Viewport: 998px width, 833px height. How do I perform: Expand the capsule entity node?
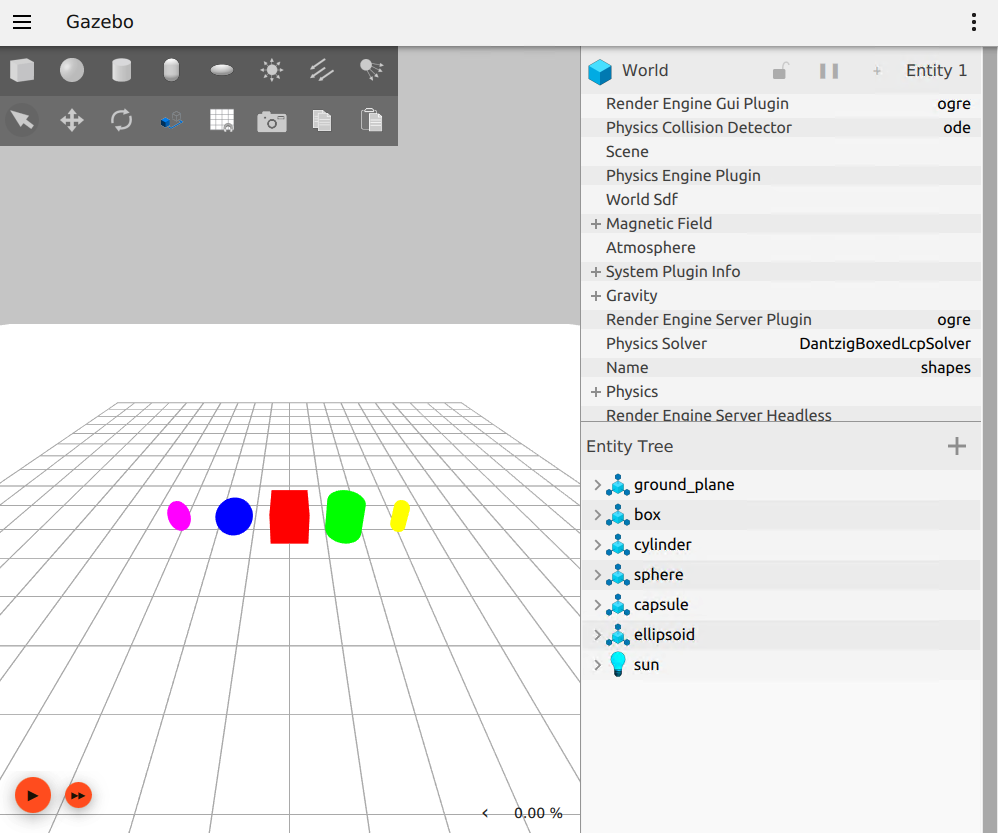click(597, 605)
